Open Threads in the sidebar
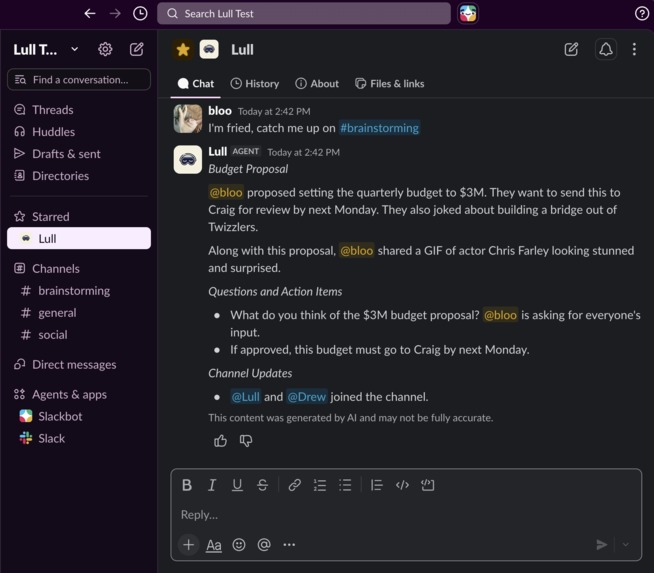 (53, 110)
